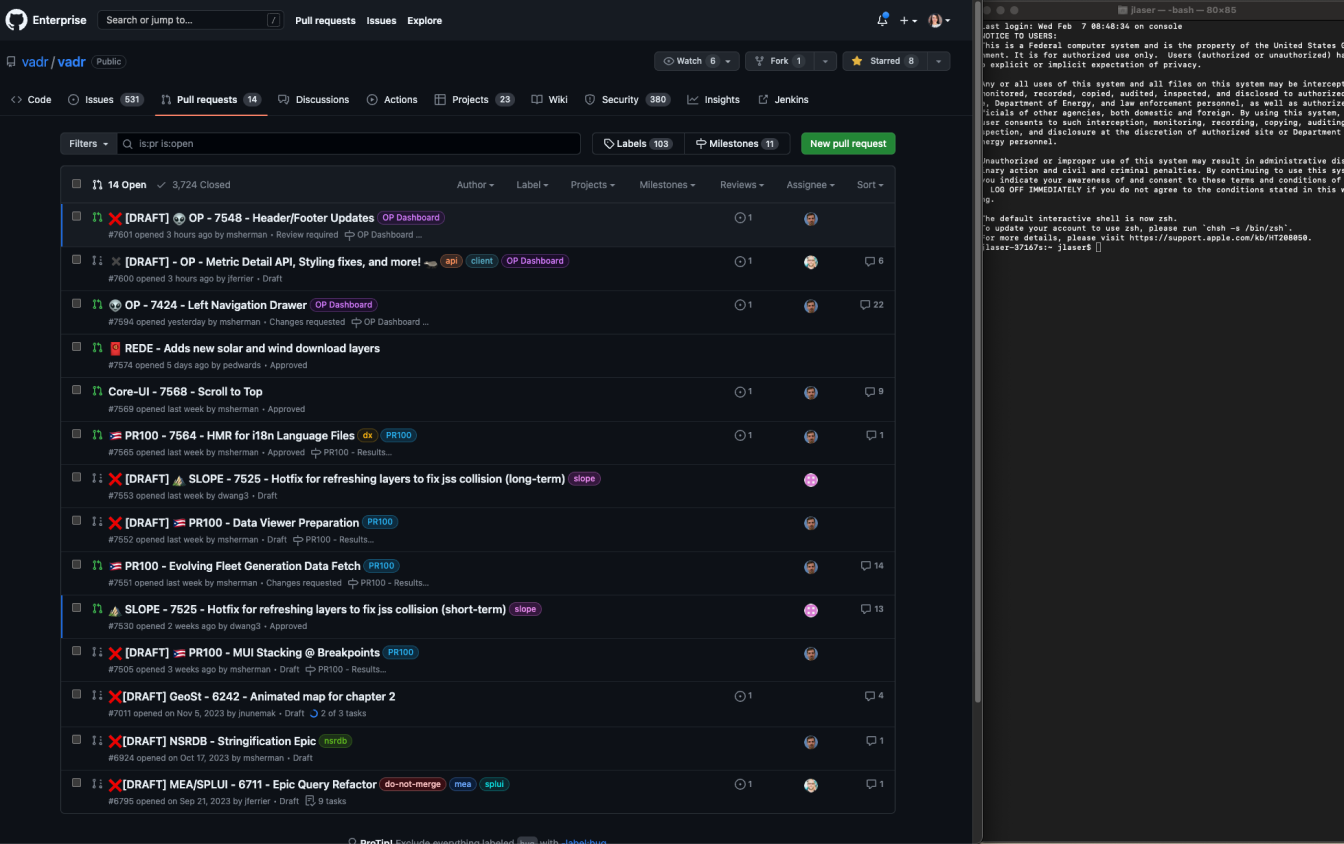
Task: Check the Data Viewer Preparation PR checkbox
Action: coord(77,521)
